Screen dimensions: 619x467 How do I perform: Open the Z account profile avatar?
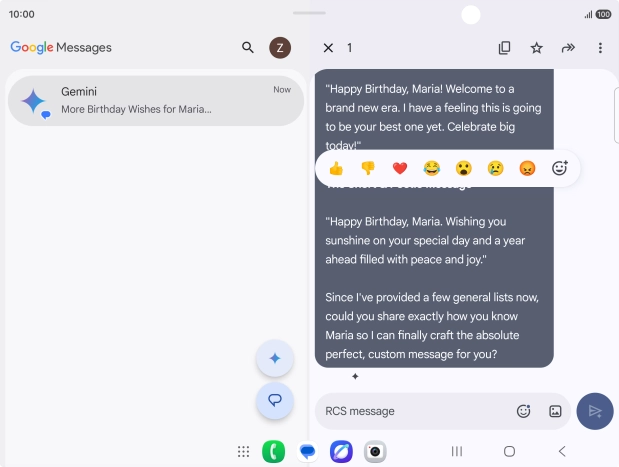(280, 48)
